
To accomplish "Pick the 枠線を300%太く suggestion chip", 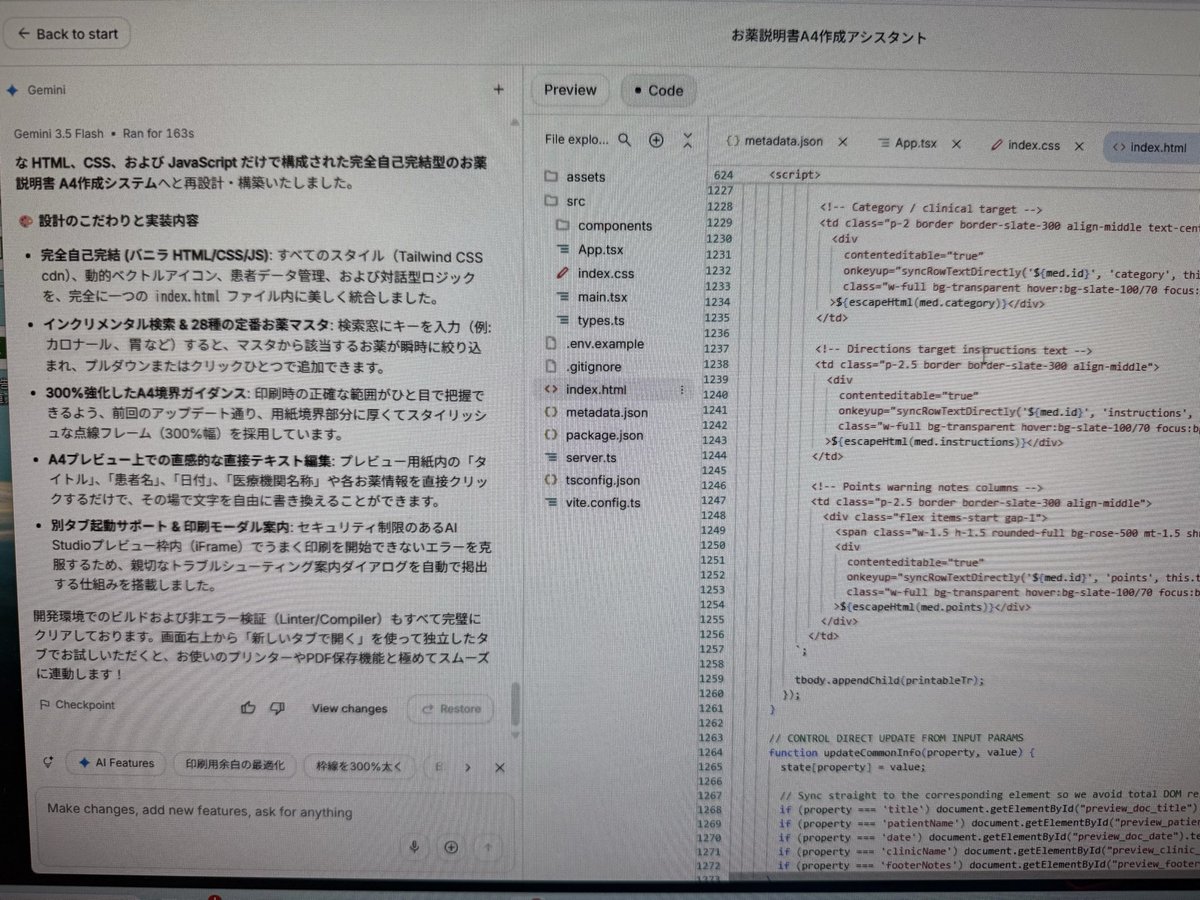I will (358, 767).
